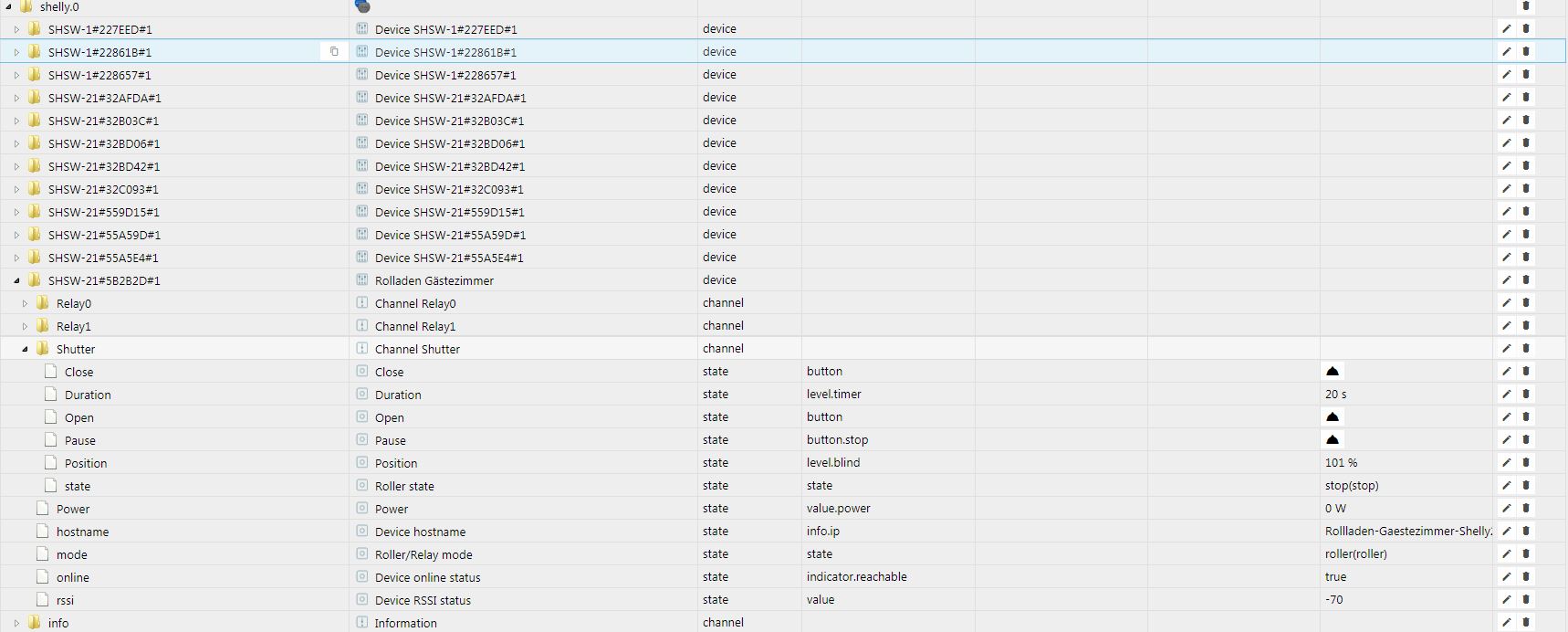Click the value.power role cell
This screenshot has width=1568, height=632.
click(x=838, y=509)
